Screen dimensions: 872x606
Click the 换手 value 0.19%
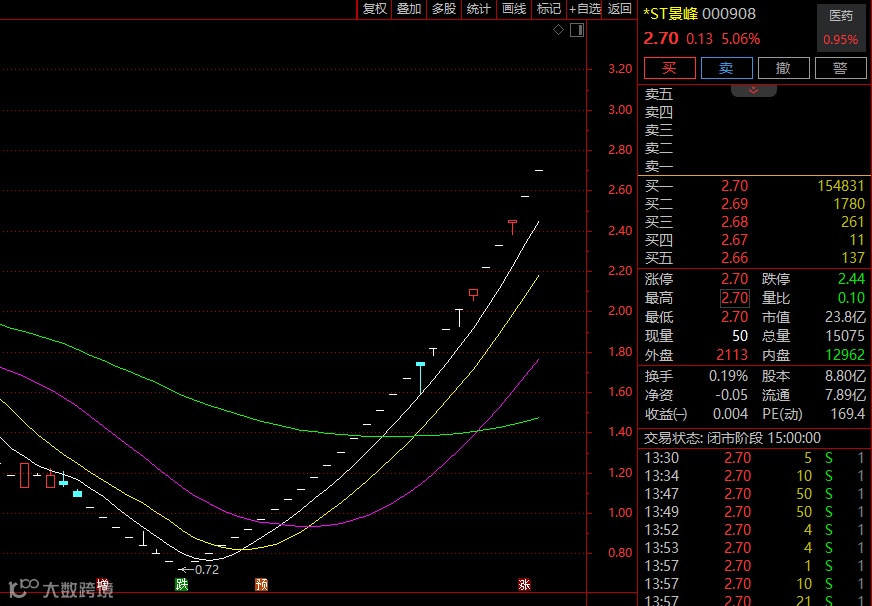[x=729, y=376]
